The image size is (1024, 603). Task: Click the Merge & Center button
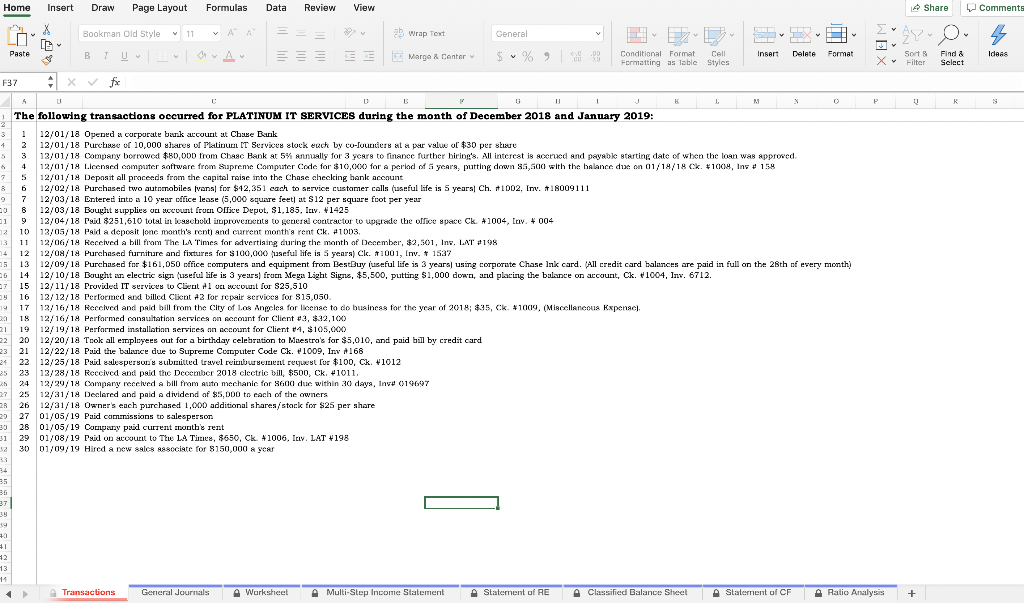[x=429, y=57]
